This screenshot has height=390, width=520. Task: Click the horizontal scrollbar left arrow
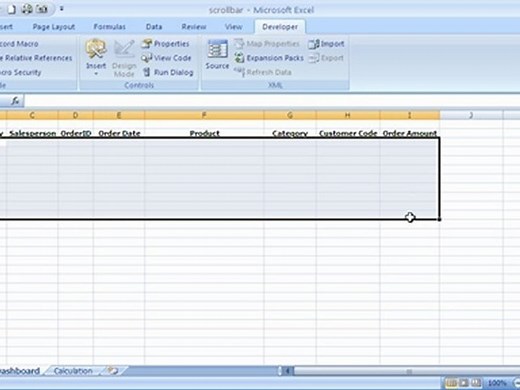288,371
